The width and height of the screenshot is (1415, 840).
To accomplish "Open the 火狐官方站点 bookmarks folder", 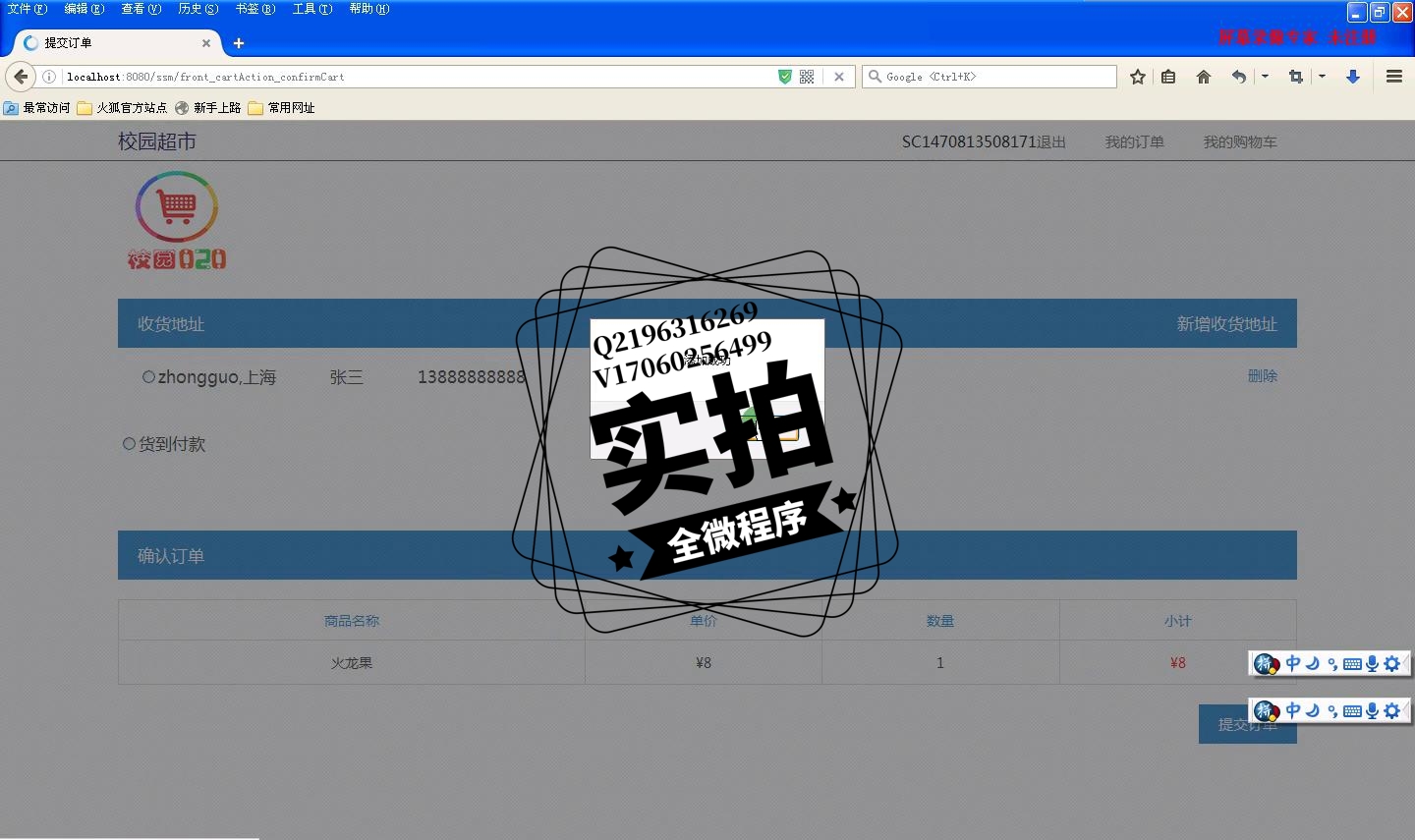I will pos(123,108).
